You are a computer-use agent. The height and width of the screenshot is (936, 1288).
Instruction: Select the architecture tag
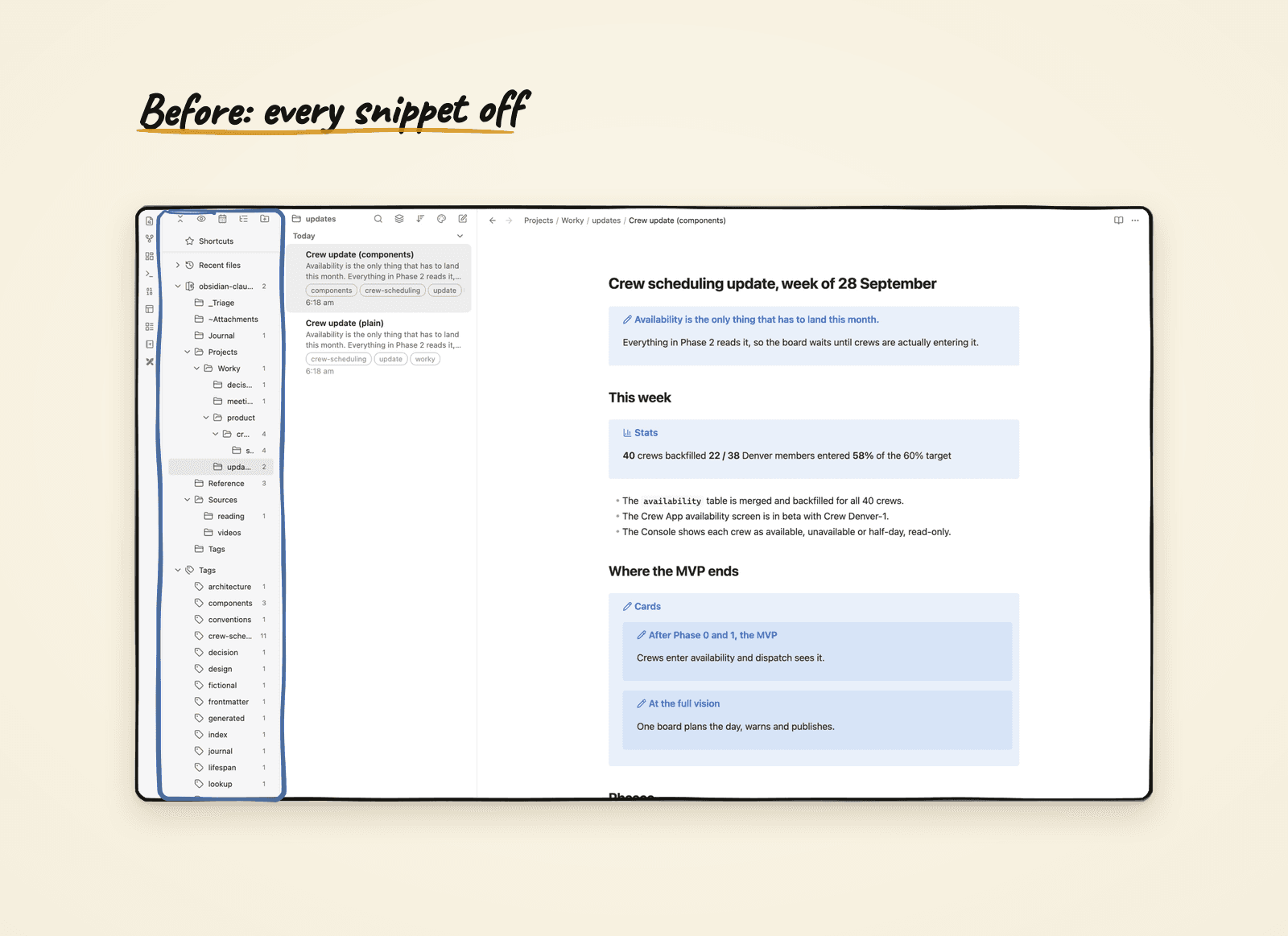pyautogui.click(x=221, y=587)
